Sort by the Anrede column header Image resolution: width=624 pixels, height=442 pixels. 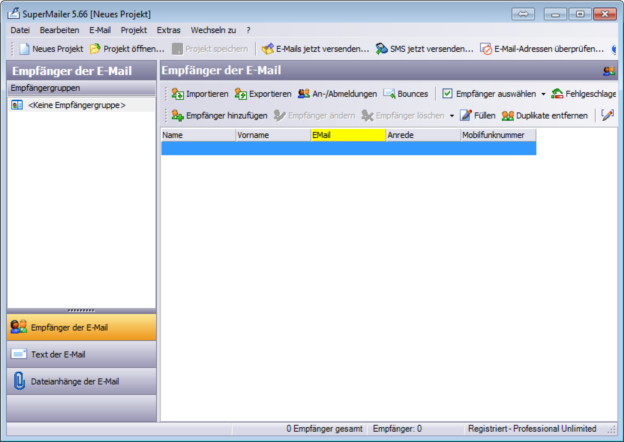423,135
